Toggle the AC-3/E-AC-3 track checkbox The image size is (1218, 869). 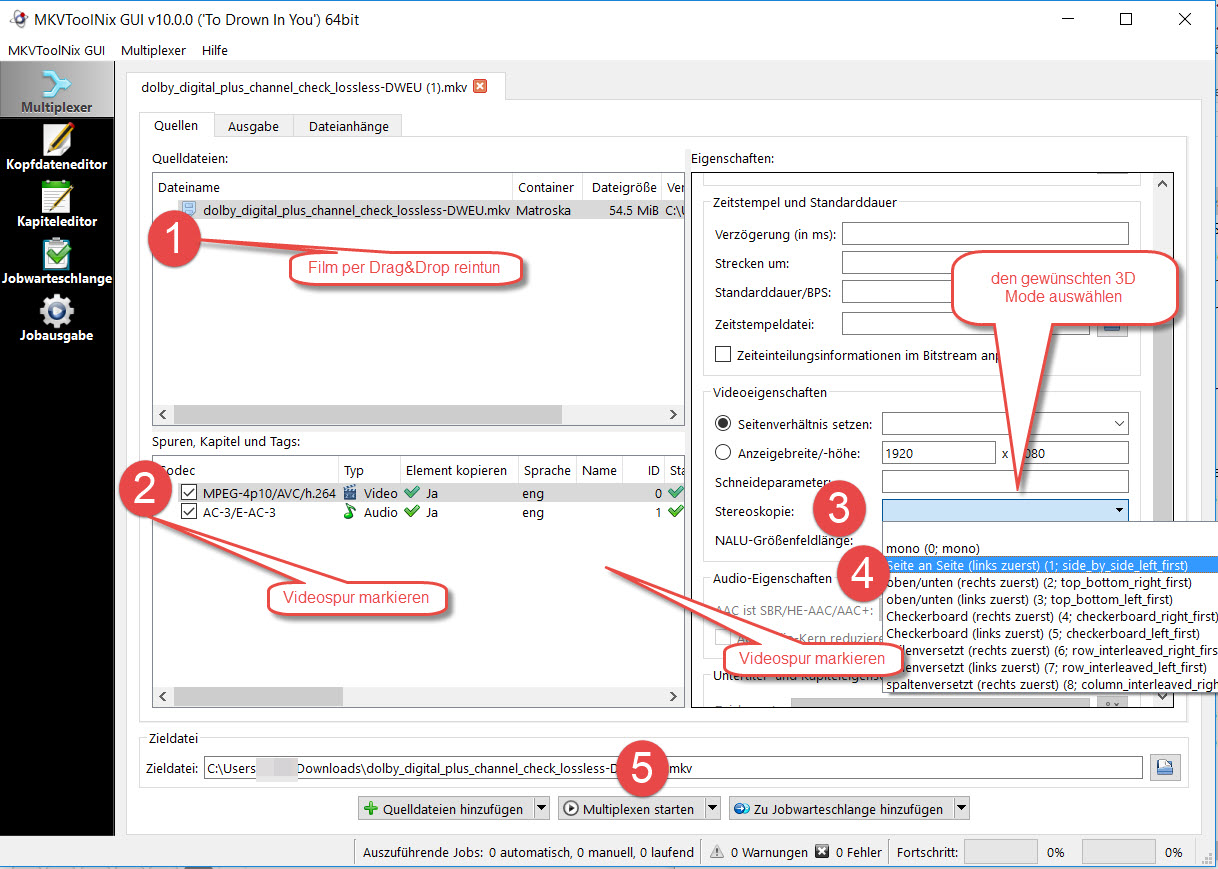189,512
